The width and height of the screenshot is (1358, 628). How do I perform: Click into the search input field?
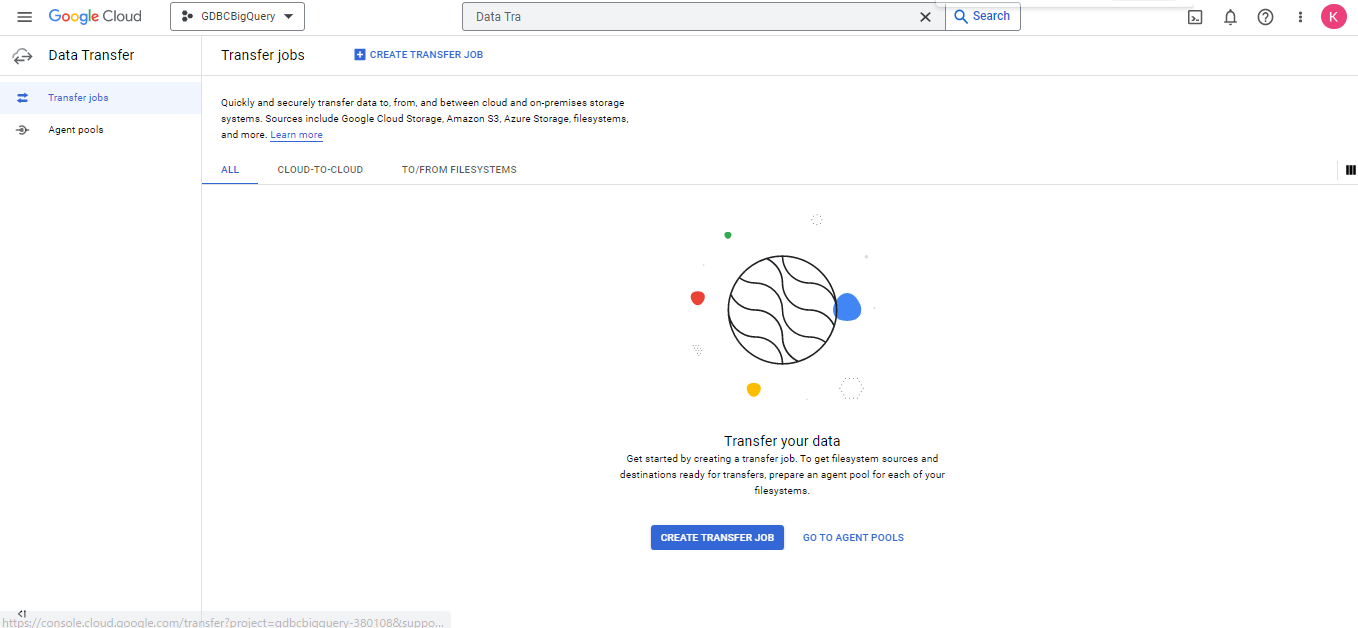(x=690, y=17)
